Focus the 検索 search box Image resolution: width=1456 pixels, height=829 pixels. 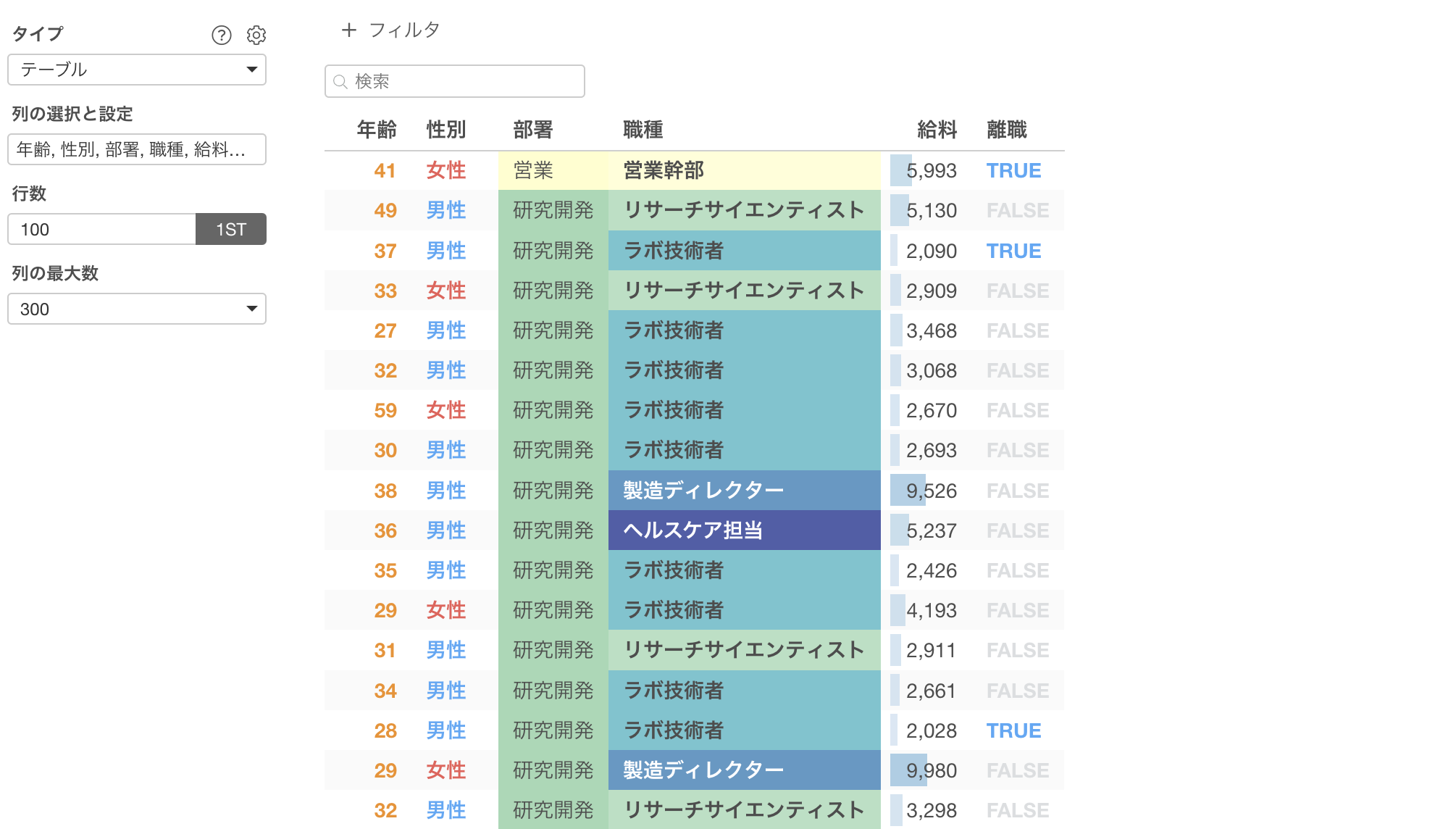click(455, 81)
